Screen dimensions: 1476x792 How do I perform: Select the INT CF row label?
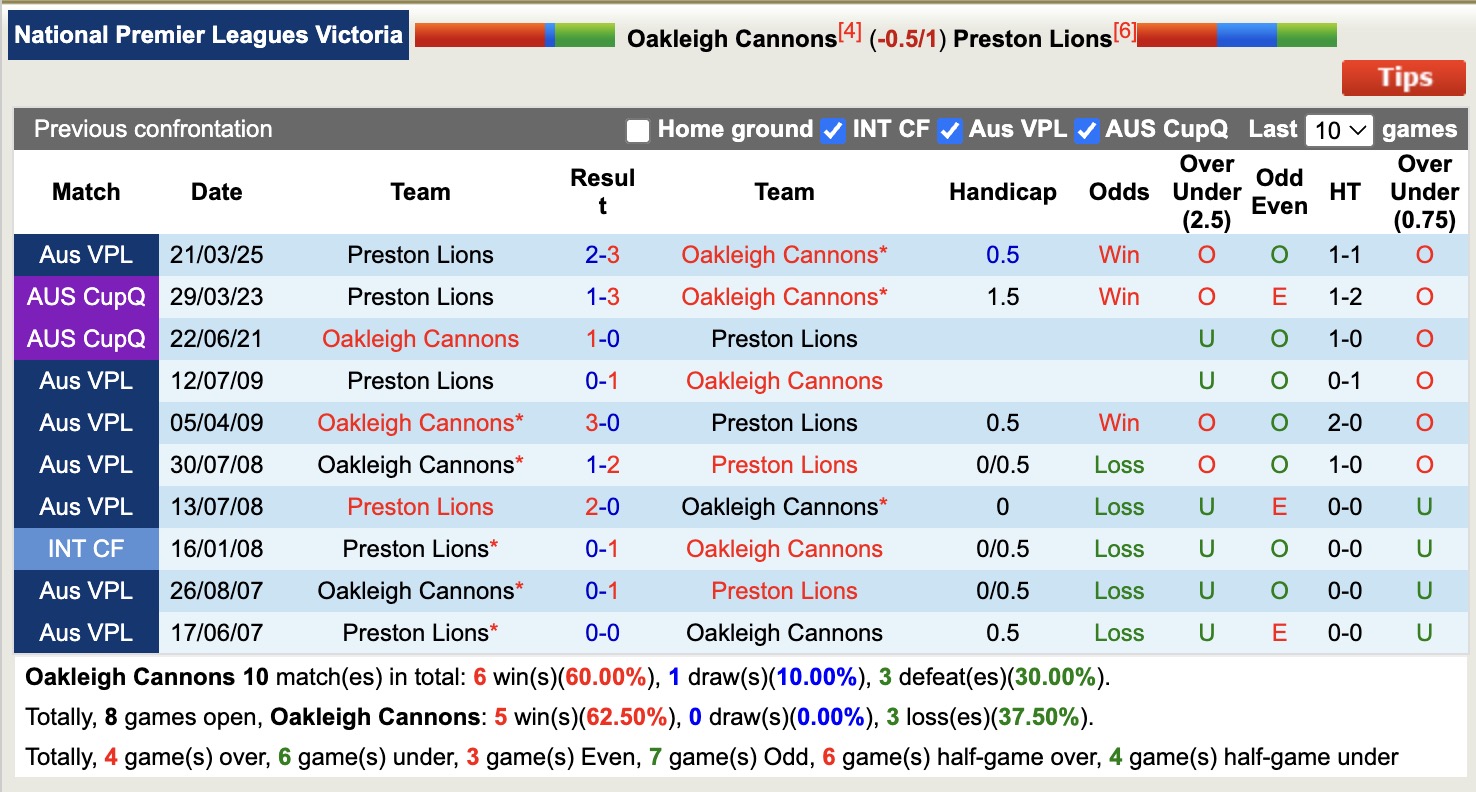click(x=86, y=548)
